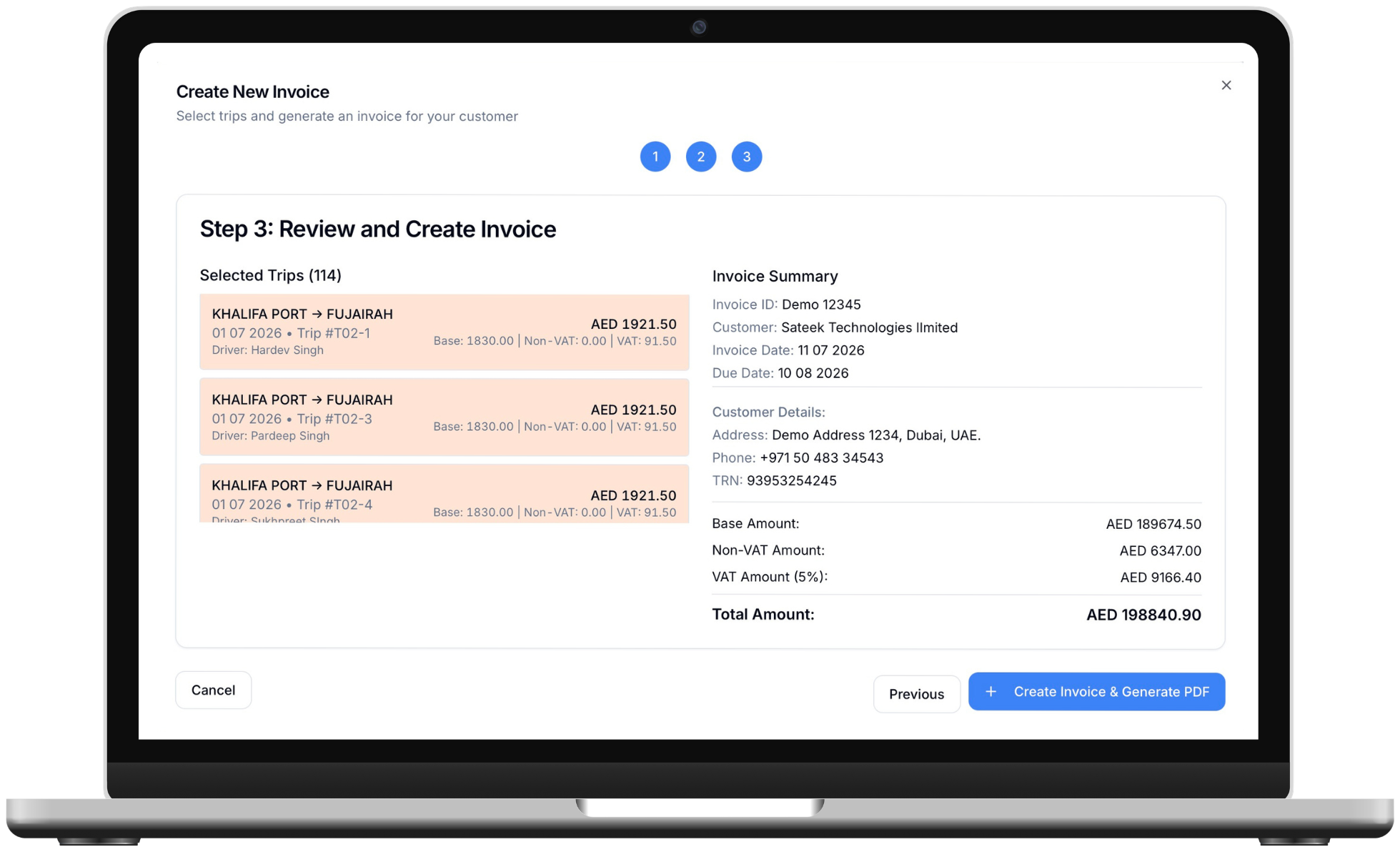The width and height of the screenshot is (1400, 852).
Task: Select trip #T02-4 card
Action: (x=444, y=494)
